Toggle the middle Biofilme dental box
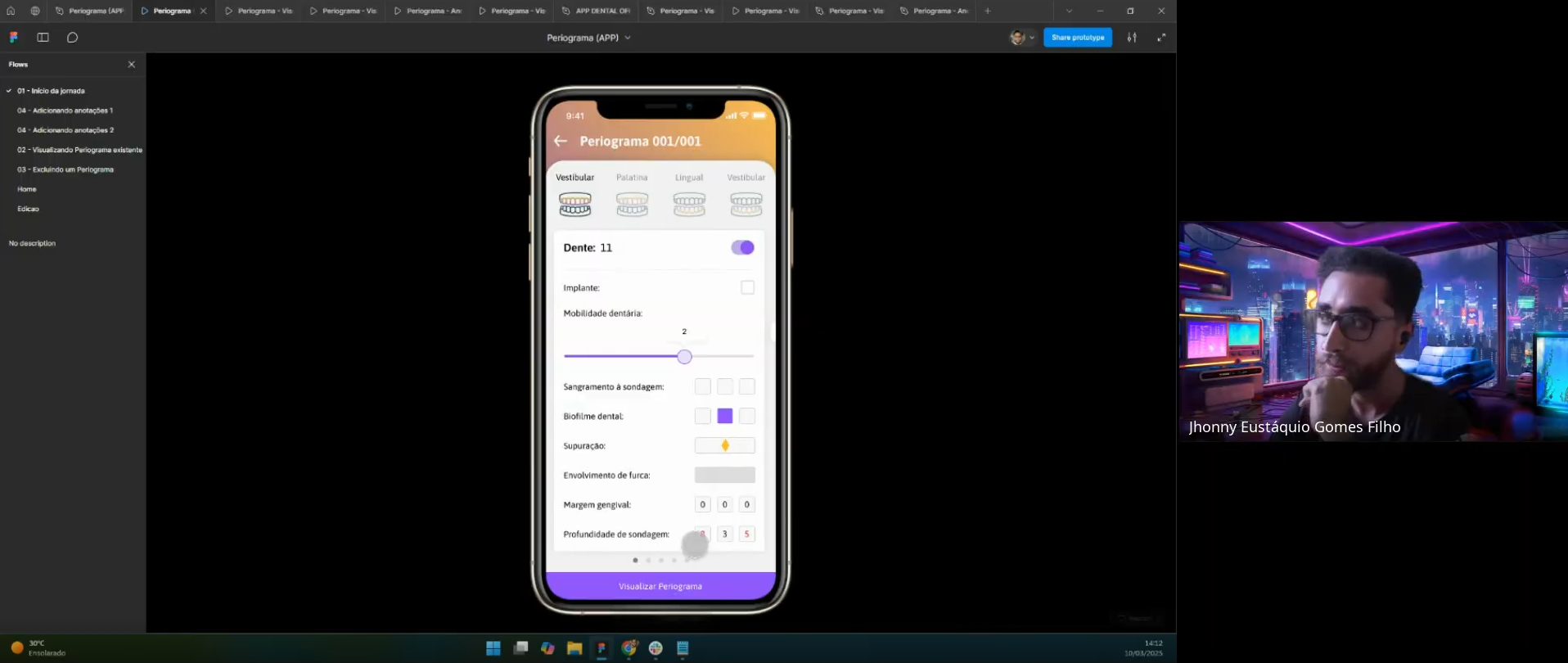 [725, 417]
